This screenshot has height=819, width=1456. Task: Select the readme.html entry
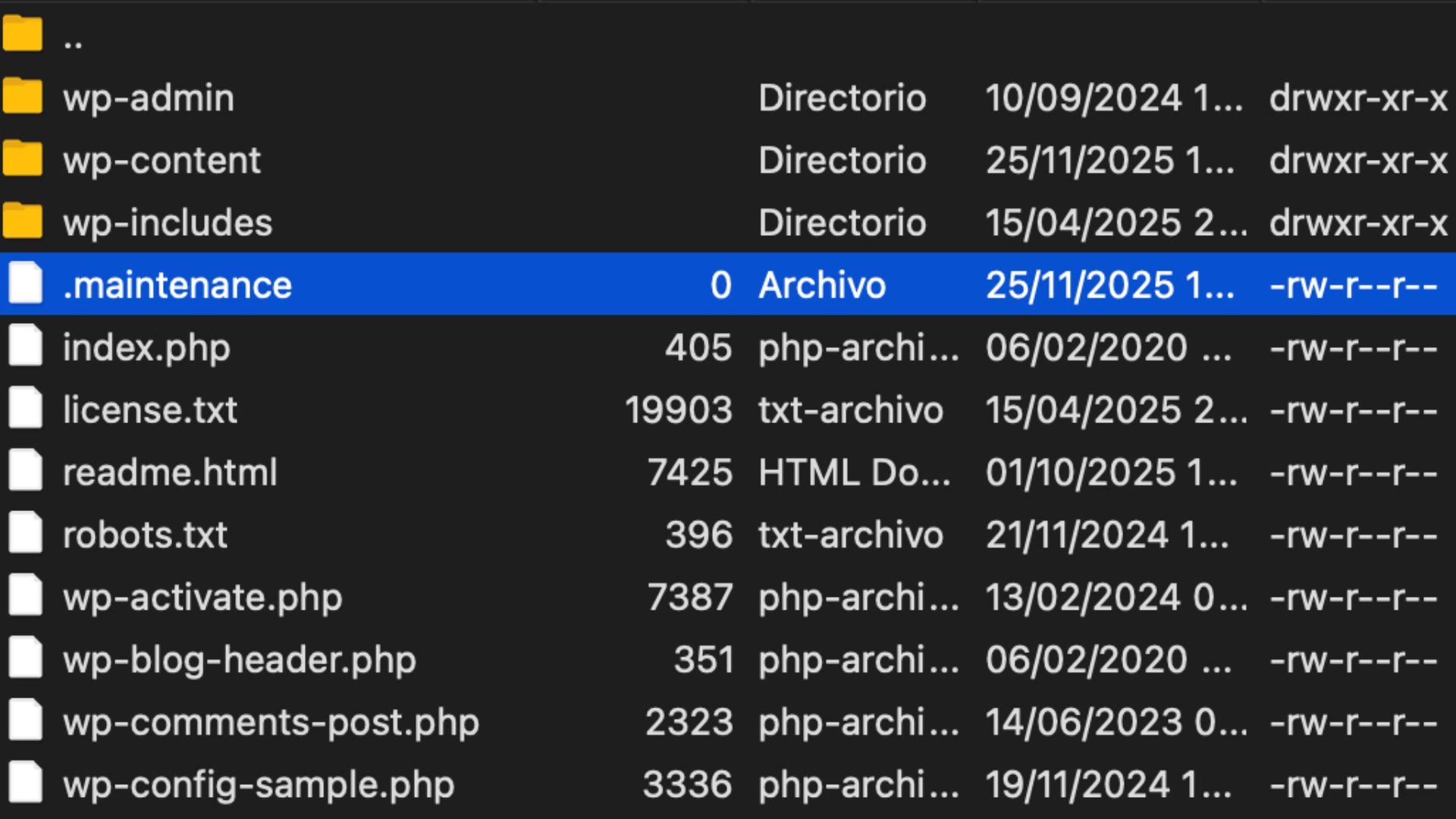171,472
